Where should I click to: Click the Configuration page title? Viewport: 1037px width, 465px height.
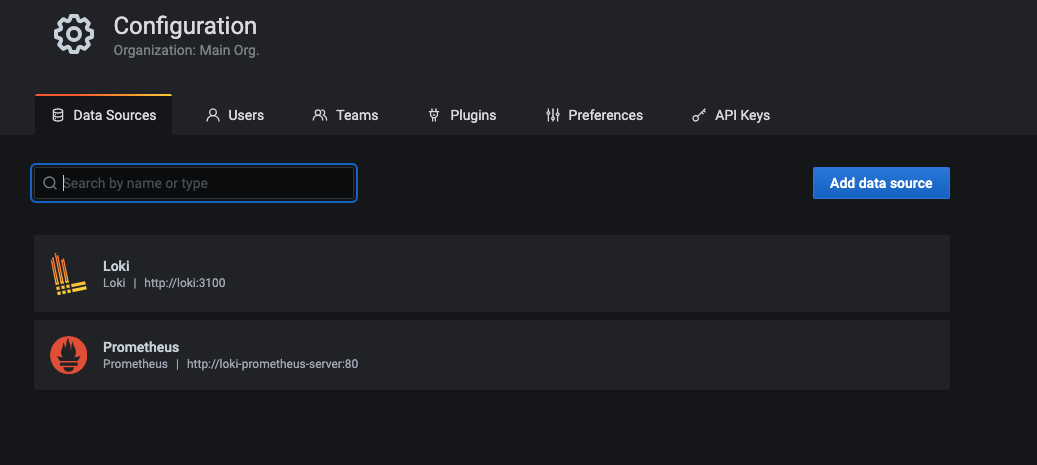coord(185,26)
